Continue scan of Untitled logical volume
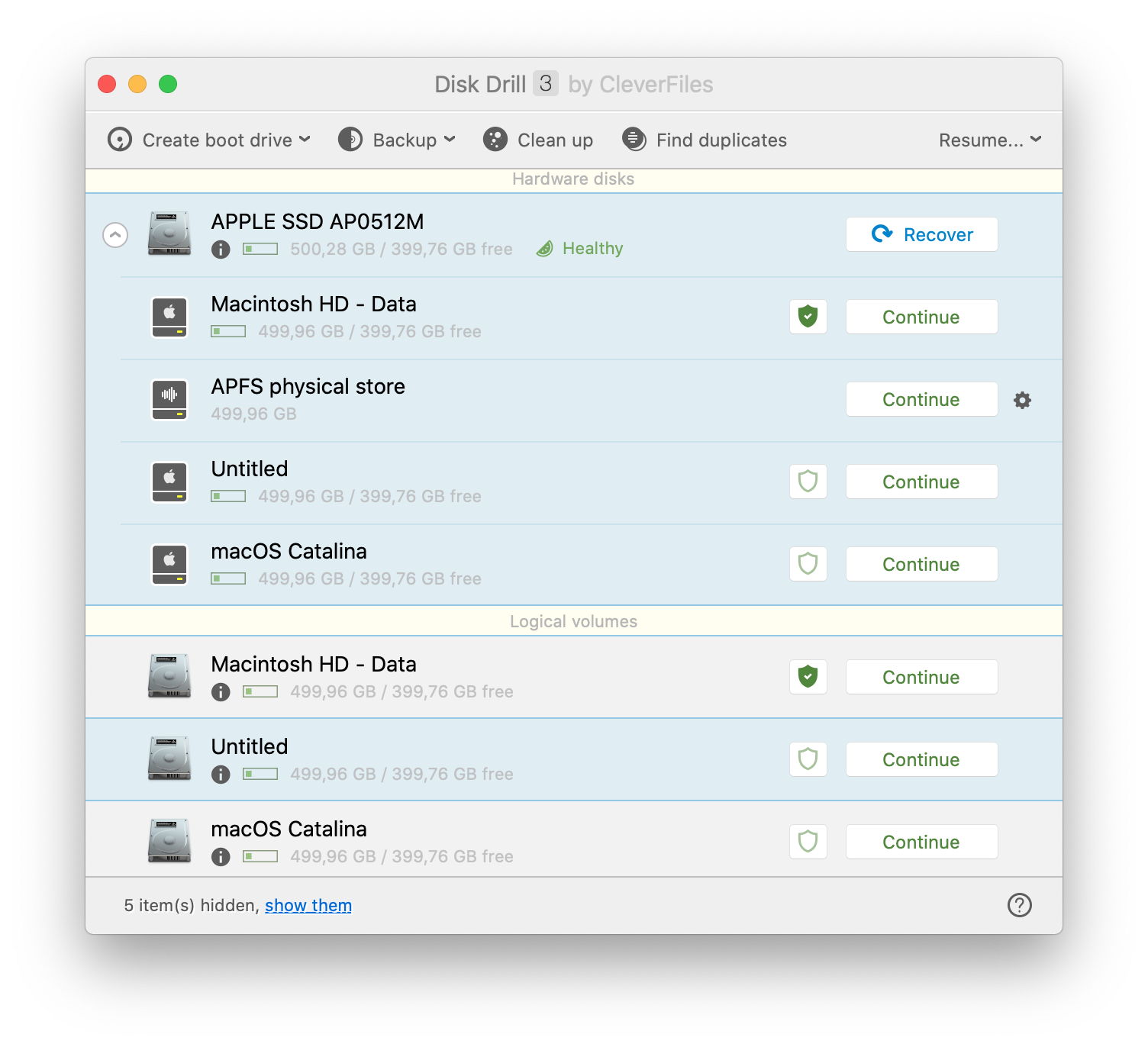 921,759
